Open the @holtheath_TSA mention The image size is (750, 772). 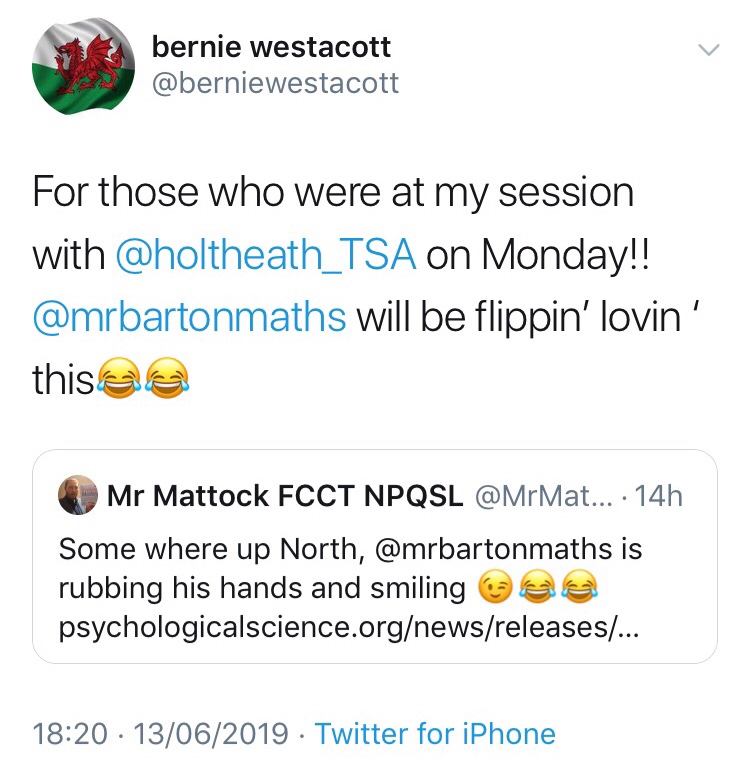(266, 254)
